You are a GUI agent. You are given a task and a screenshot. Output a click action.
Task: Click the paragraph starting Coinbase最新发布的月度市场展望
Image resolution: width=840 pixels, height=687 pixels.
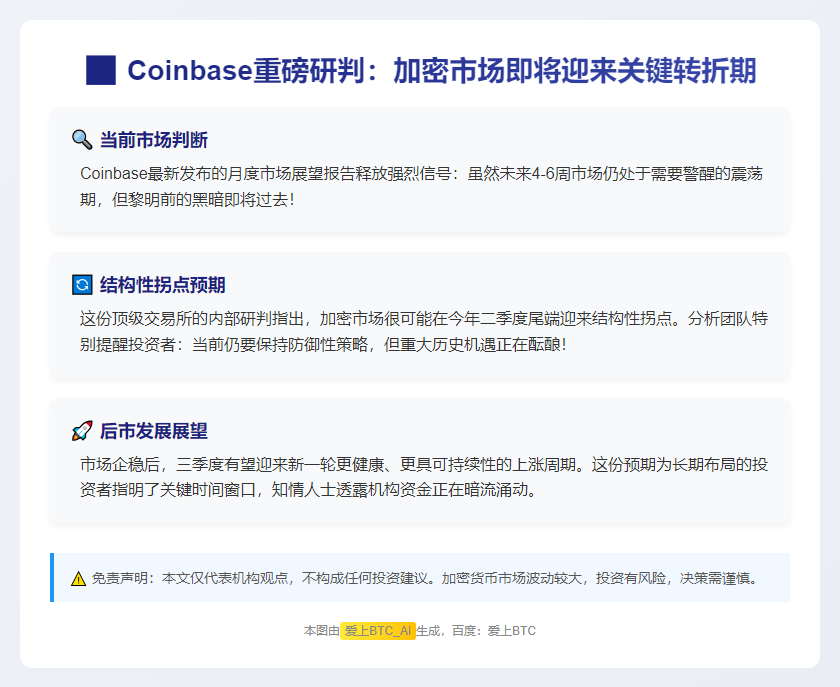pyautogui.click(x=421, y=186)
